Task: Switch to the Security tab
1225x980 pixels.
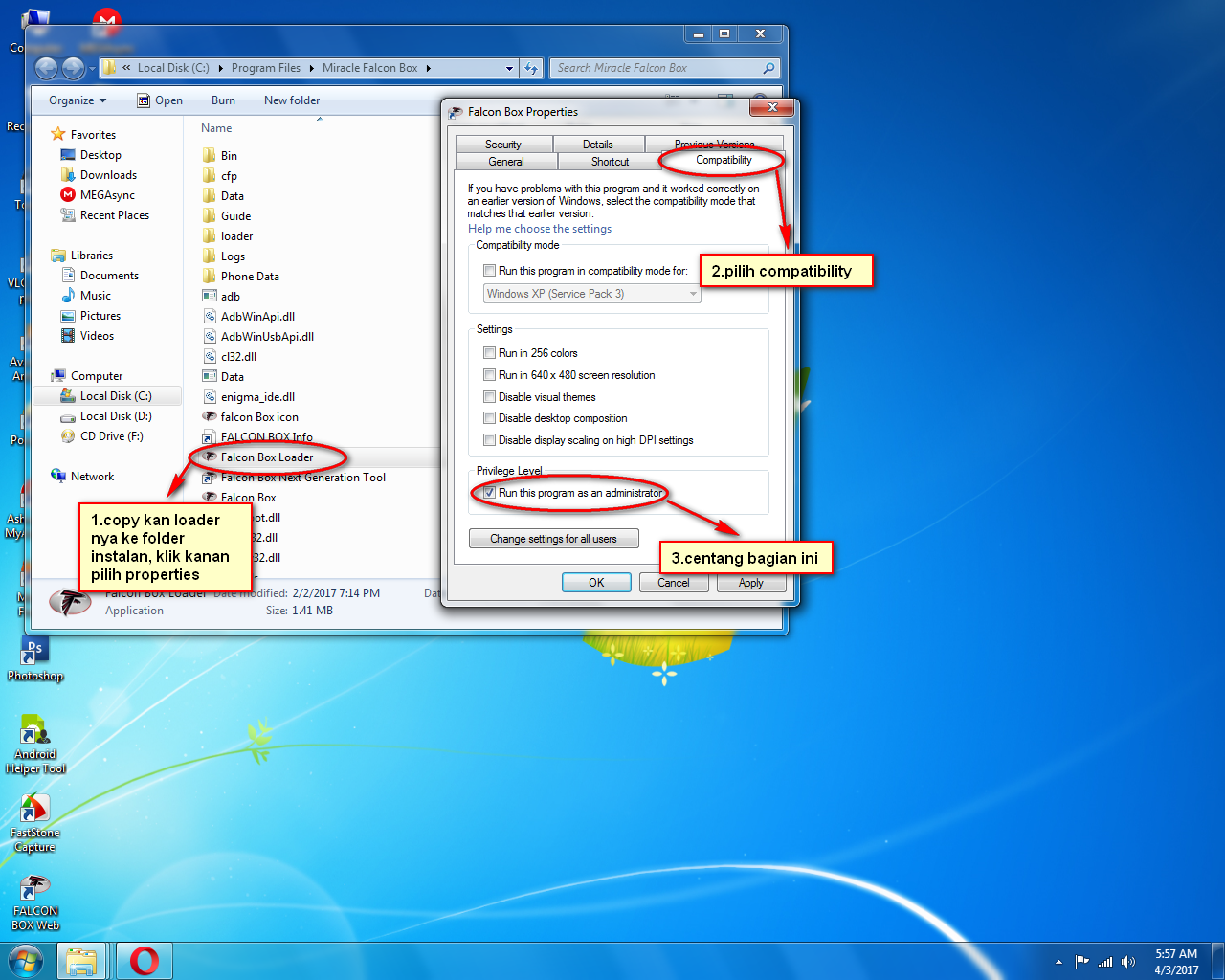Action: [504, 144]
